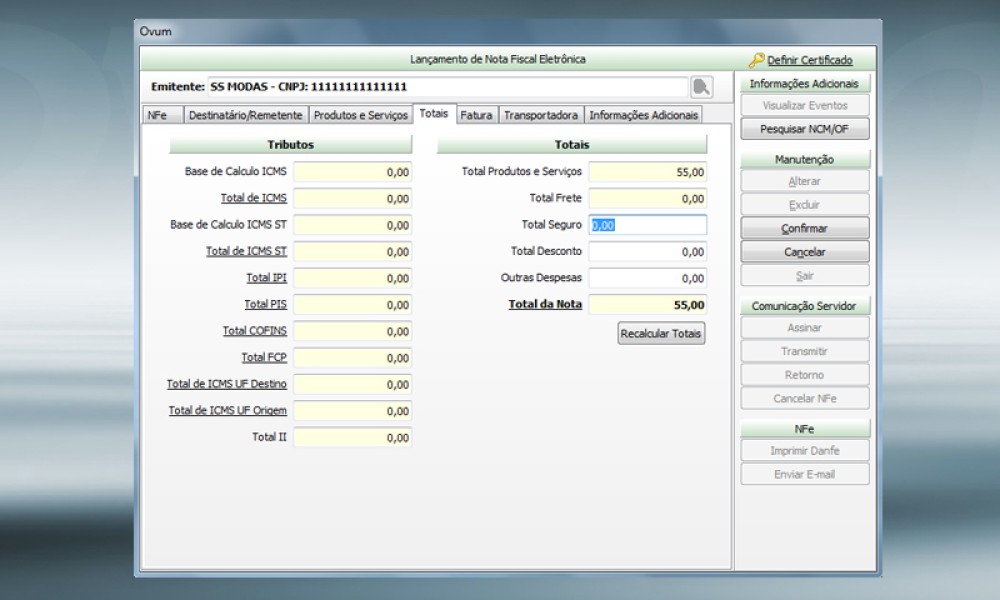Click the Total da Nota label

click(545, 304)
